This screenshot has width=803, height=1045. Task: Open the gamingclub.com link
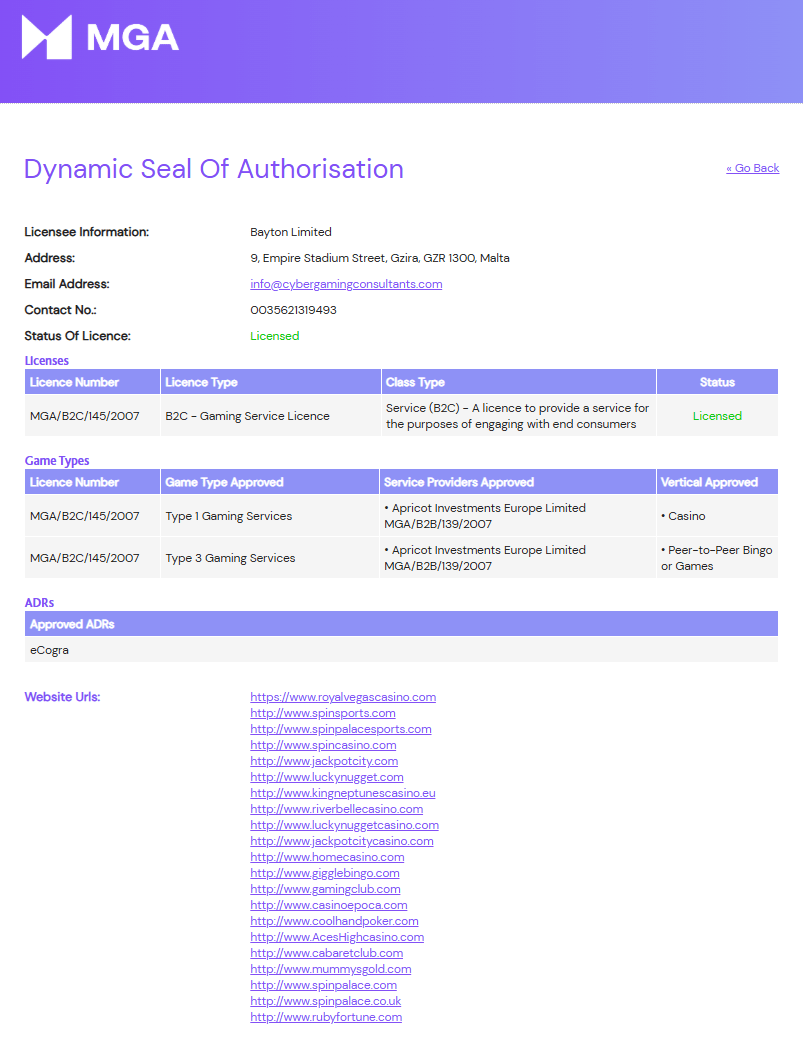325,889
